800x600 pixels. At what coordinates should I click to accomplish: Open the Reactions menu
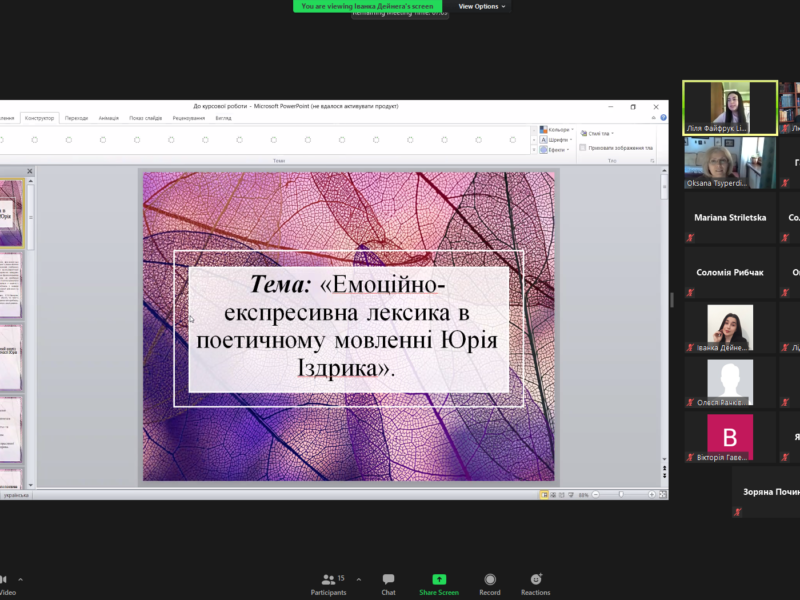click(x=536, y=580)
